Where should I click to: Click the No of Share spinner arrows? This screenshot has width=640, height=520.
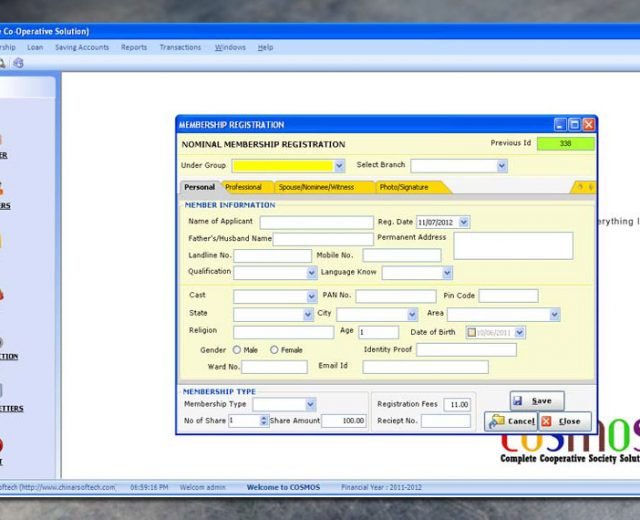click(x=264, y=420)
